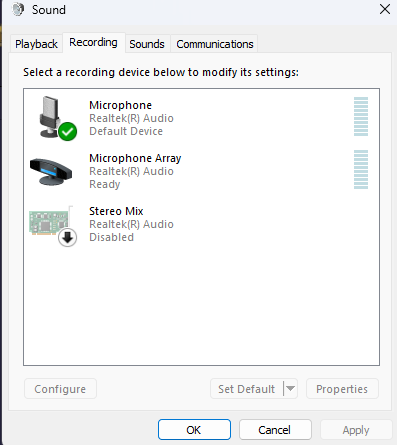Viewport: 397px width, 445px height.
Task: Go to the Communications tab
Action: click(x=215, y=44)
